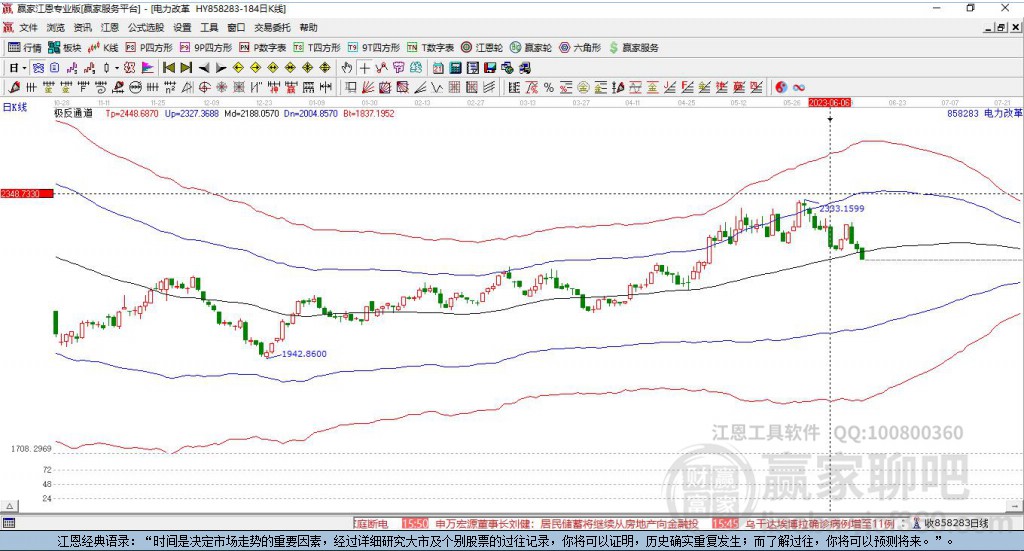Screen dimensions: 1024x551
Task: Select the percent sign drawing tool
Action: pos(549,87)
